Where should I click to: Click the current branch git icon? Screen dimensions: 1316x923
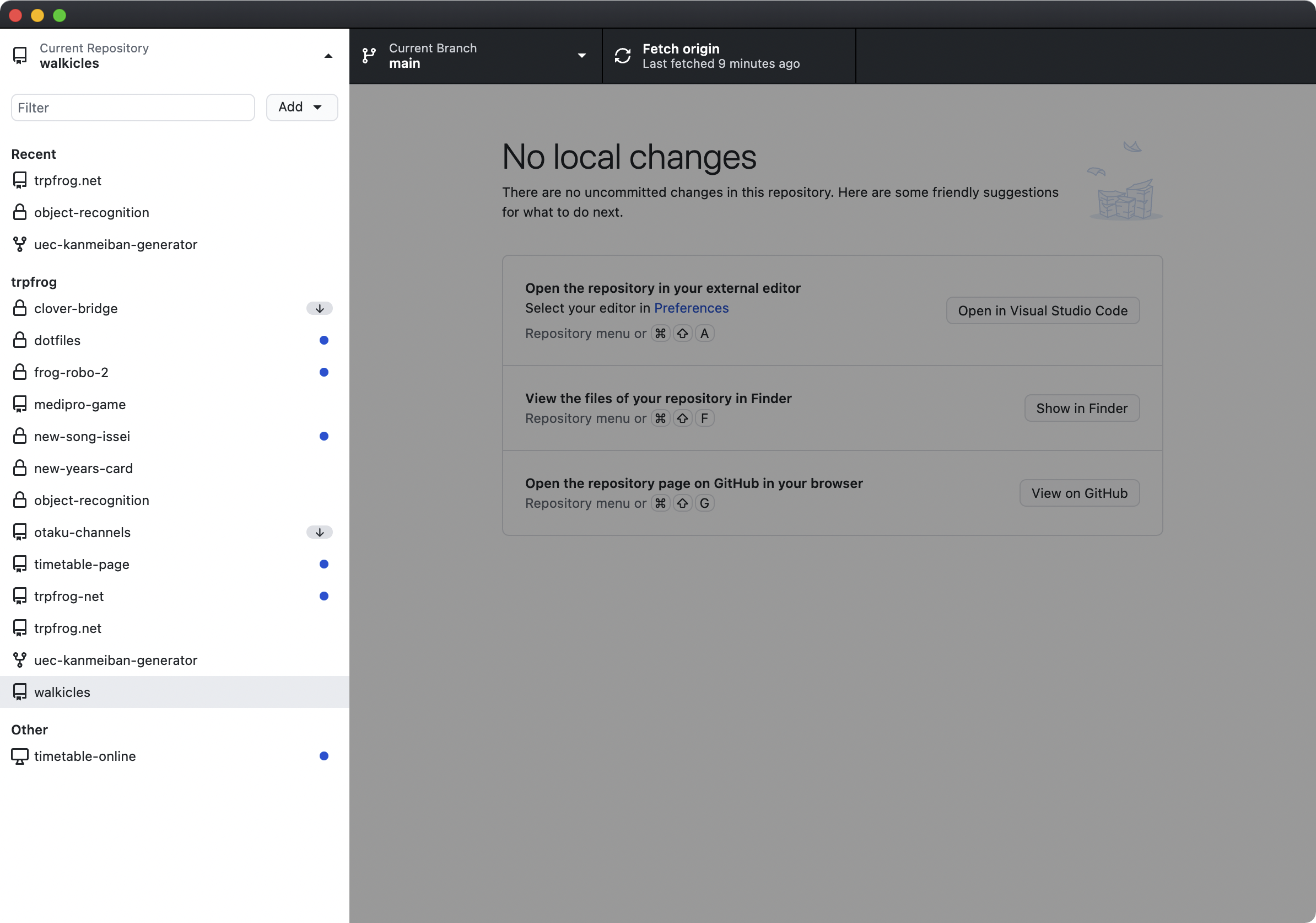(x=369, y=56)
